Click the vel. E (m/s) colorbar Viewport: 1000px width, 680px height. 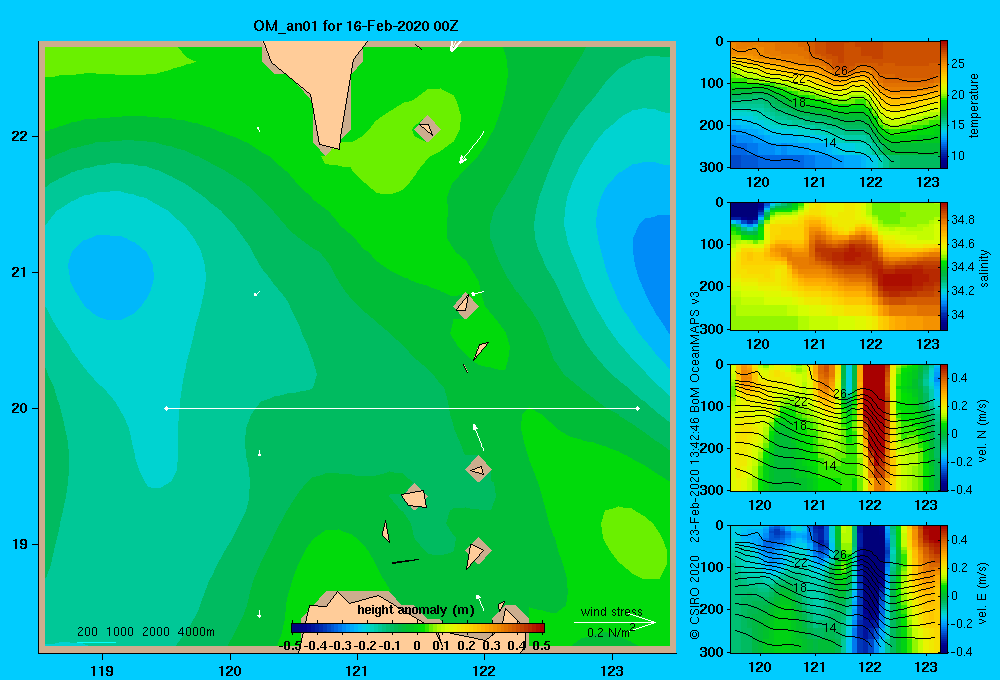click(944, 589)
